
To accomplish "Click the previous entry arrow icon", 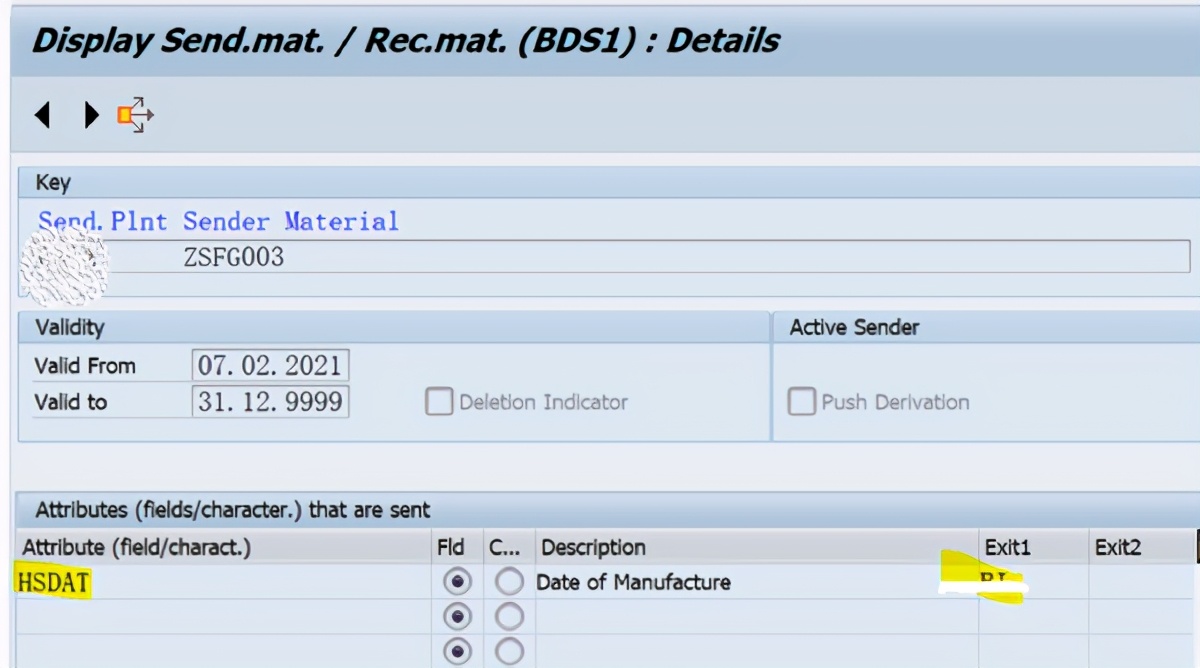I will click(42, 115).
